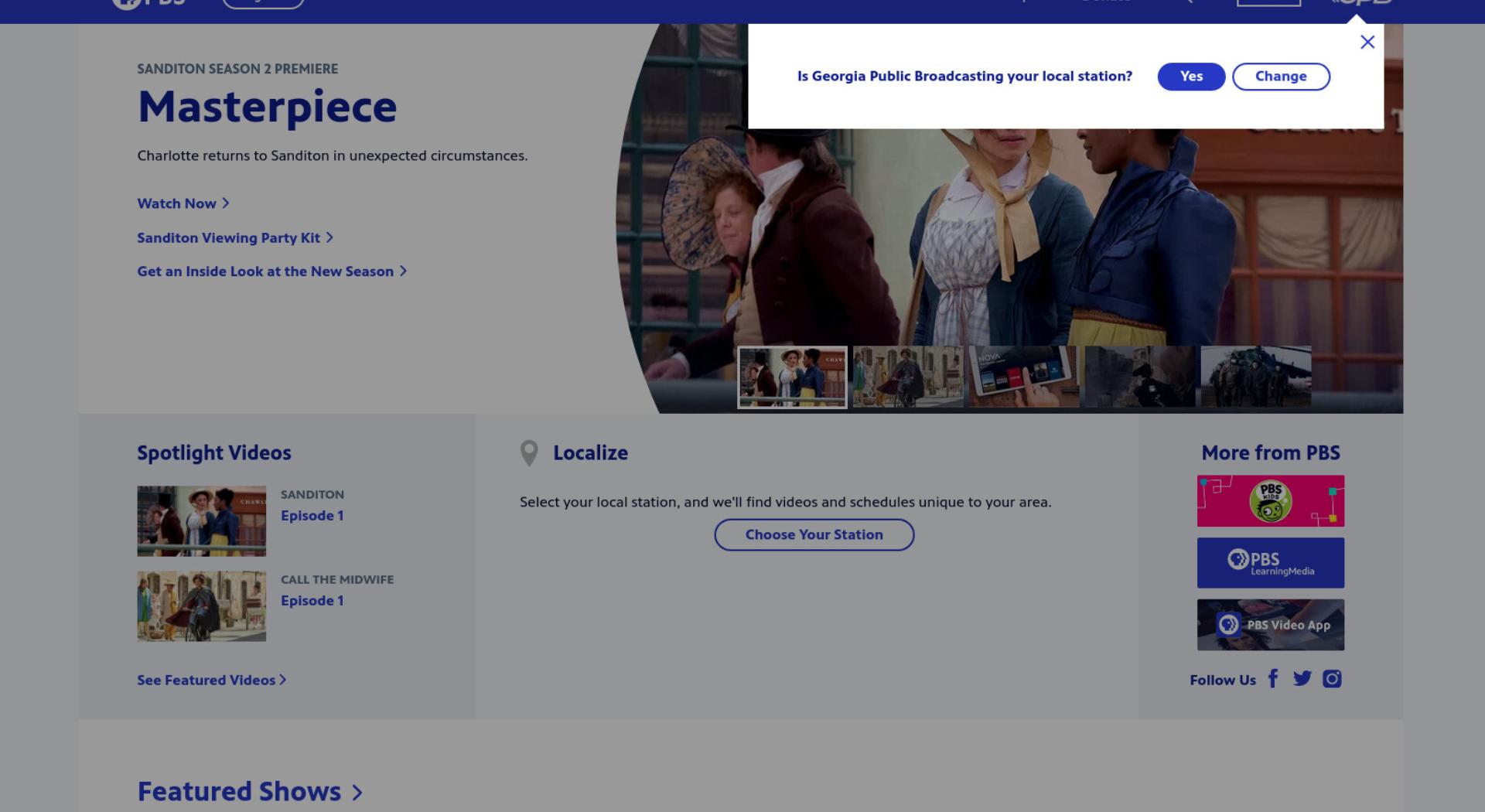Select the NOVA tablet carousel thumbnail
1485x812 pixels.
click(1024, 377)
